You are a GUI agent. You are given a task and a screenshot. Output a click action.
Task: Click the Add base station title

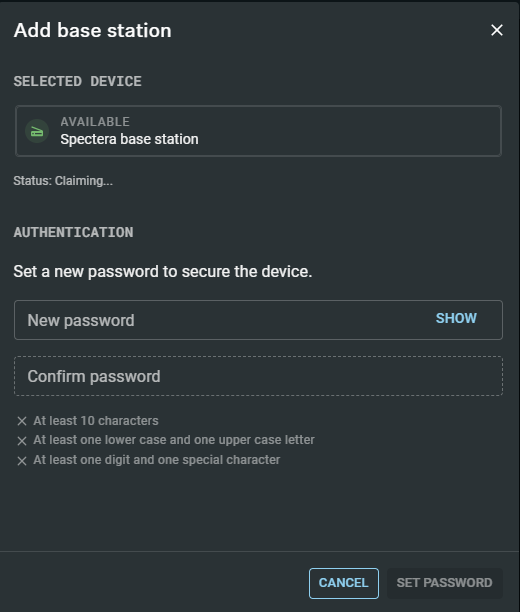[x=93, y=30]
